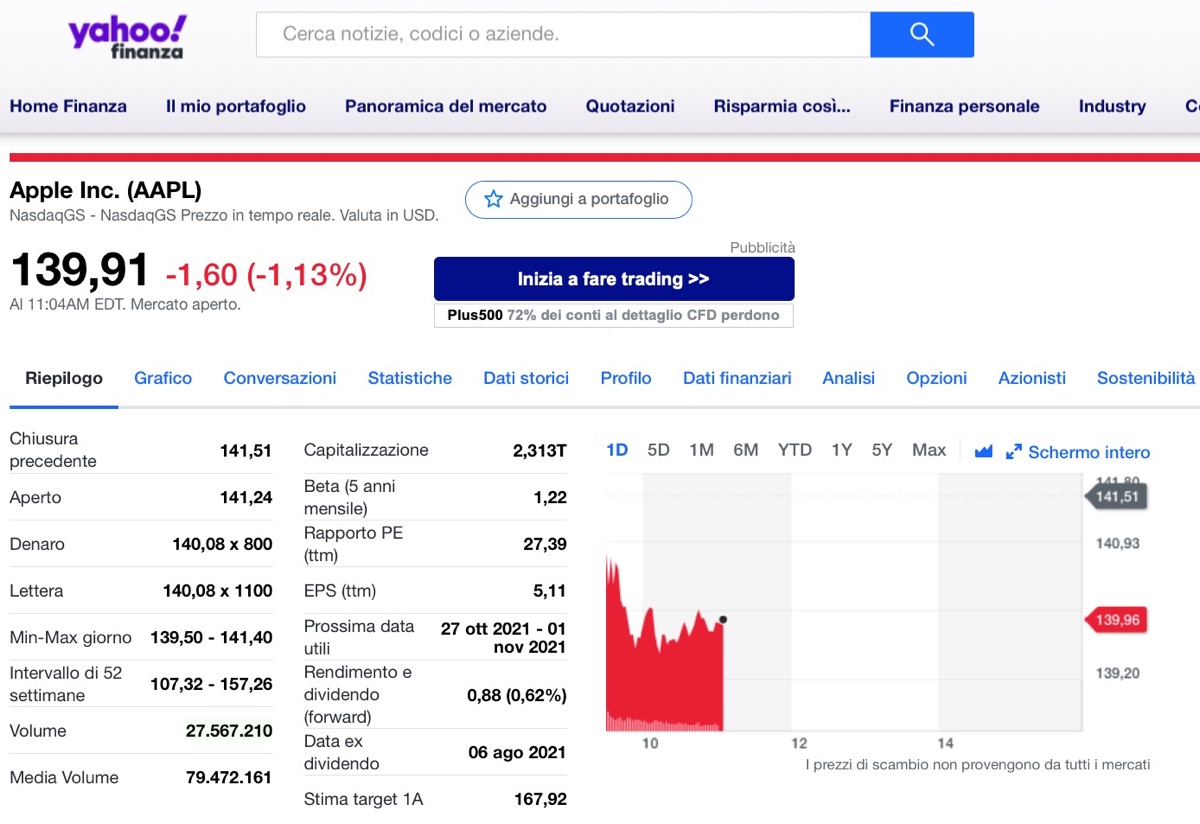The width and height of the screenshot is (1200, 824).
Task: Open Risparmia così navigation item
Action: [782, 106]
